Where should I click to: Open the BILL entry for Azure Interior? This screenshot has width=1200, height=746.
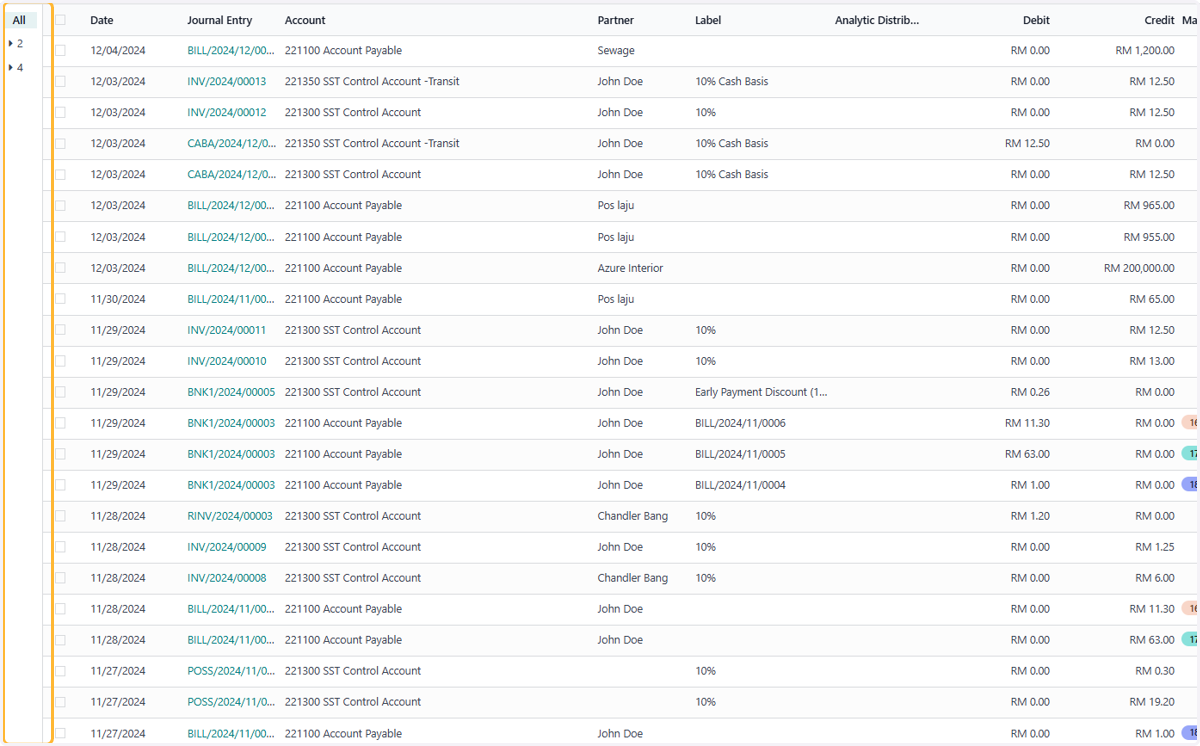[x=231, y=268]
